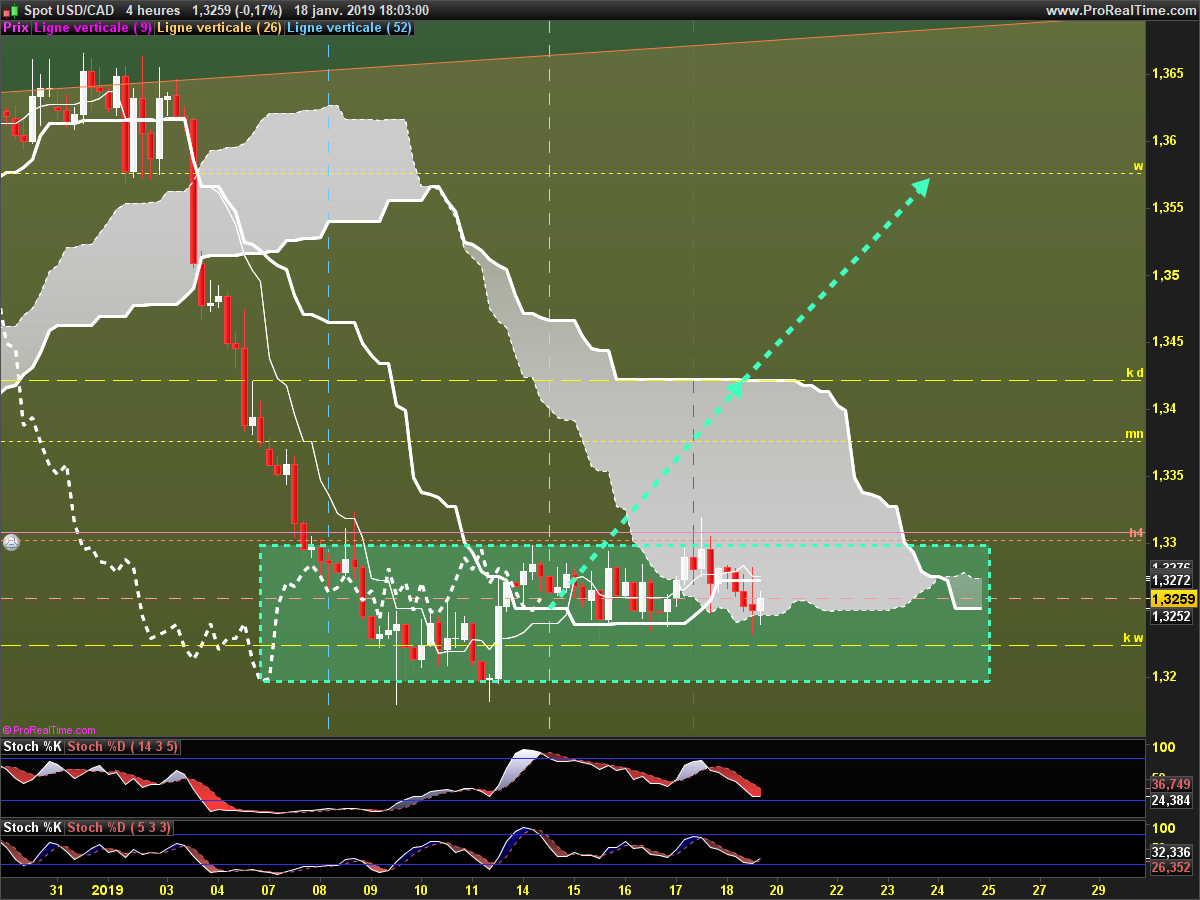The image size is (1200, 900).
Task: Click the 100 scale label in the 14 3 5 panel
Action: (x=1163, y=747)
